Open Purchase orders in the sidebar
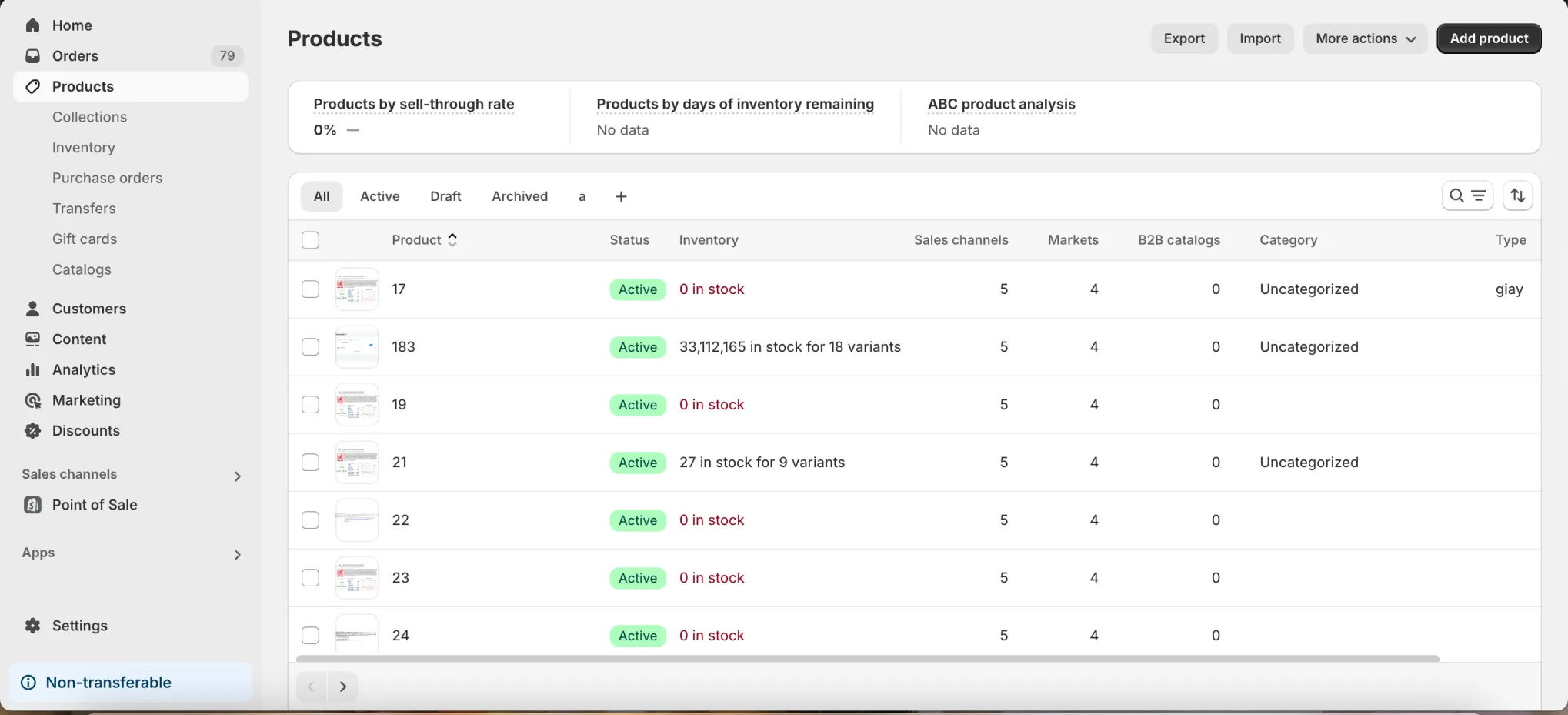This screenshot has height=715, width=1568. [108, 178]
